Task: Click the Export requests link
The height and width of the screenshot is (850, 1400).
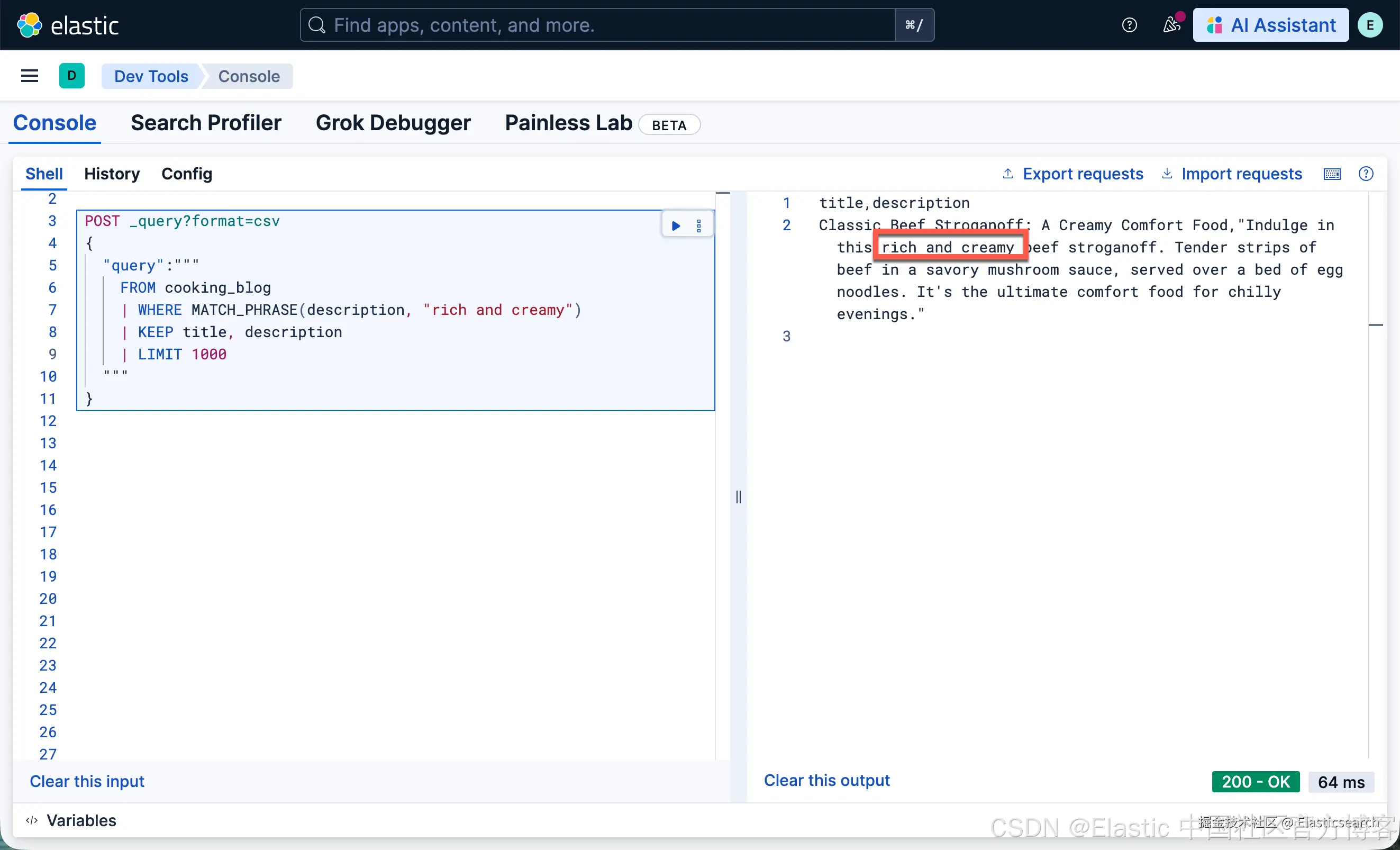Action: tap(1083, 174)
